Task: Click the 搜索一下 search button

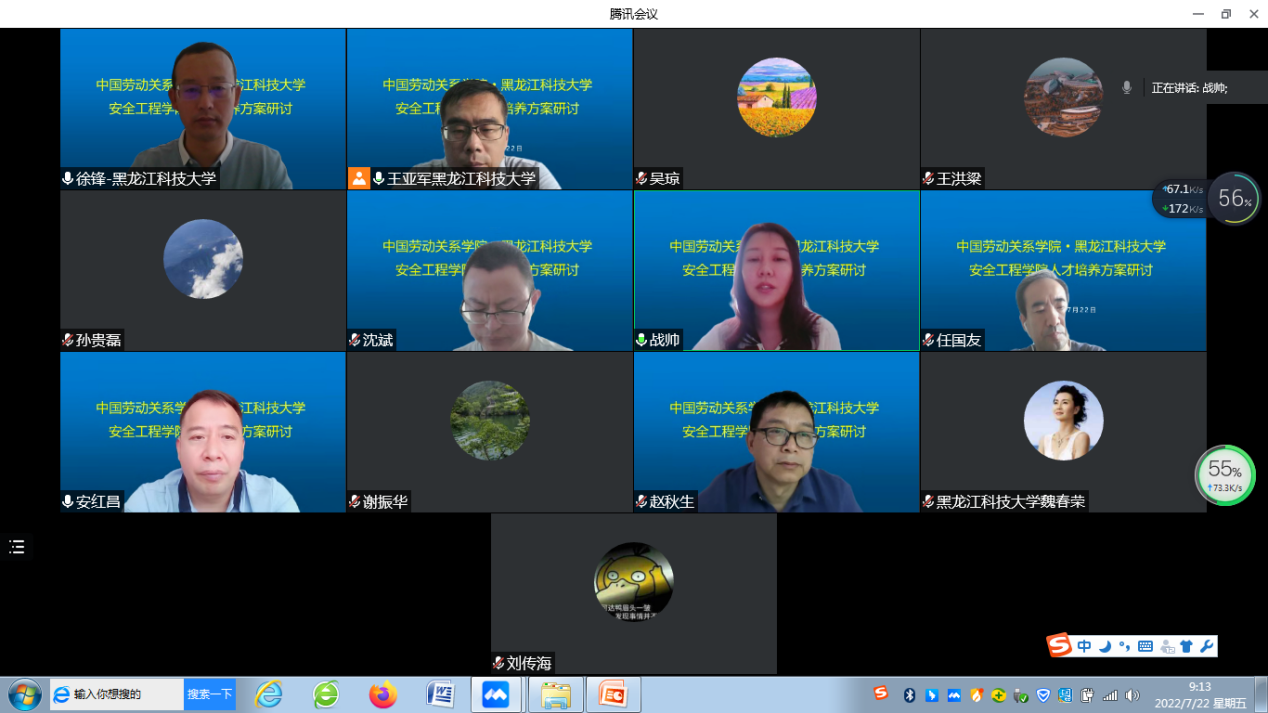Action: (x=210, y=694)
